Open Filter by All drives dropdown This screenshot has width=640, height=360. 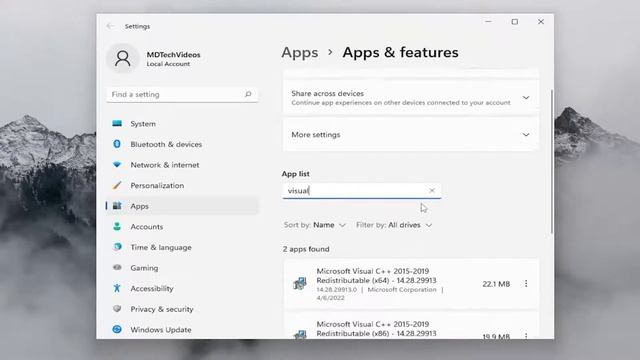pyautogui.click(x=394, y=225)
